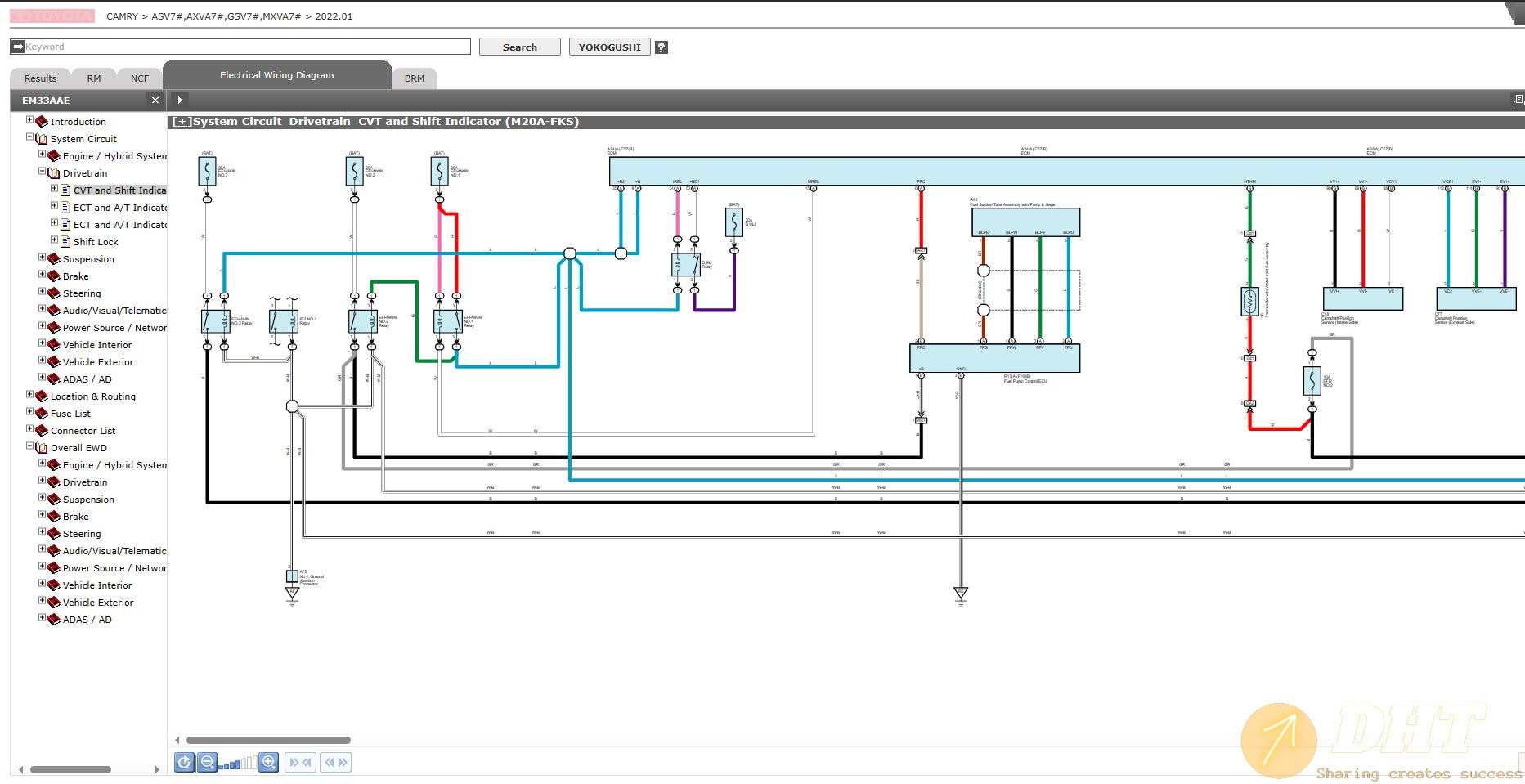Click the Introduction book icon
The image size is (1525, 784).
(42, 122)
